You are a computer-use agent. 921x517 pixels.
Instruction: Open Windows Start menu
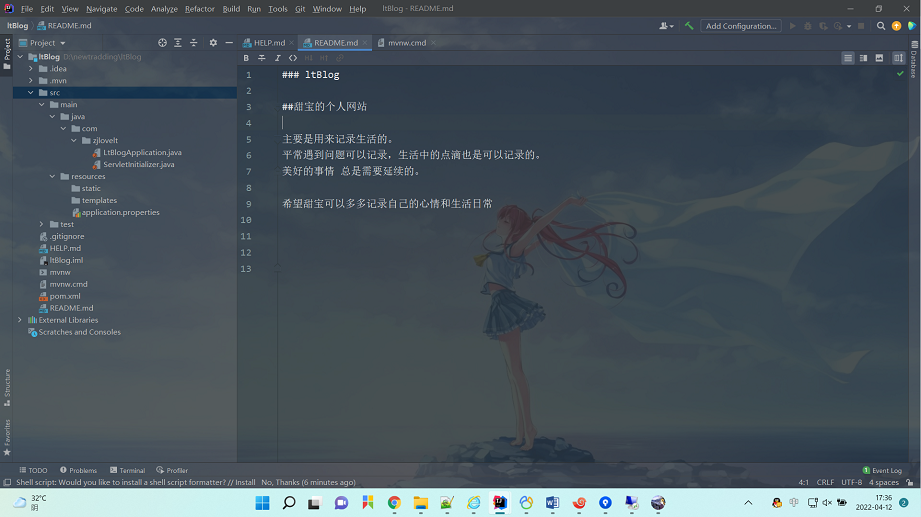click(263, 503)
